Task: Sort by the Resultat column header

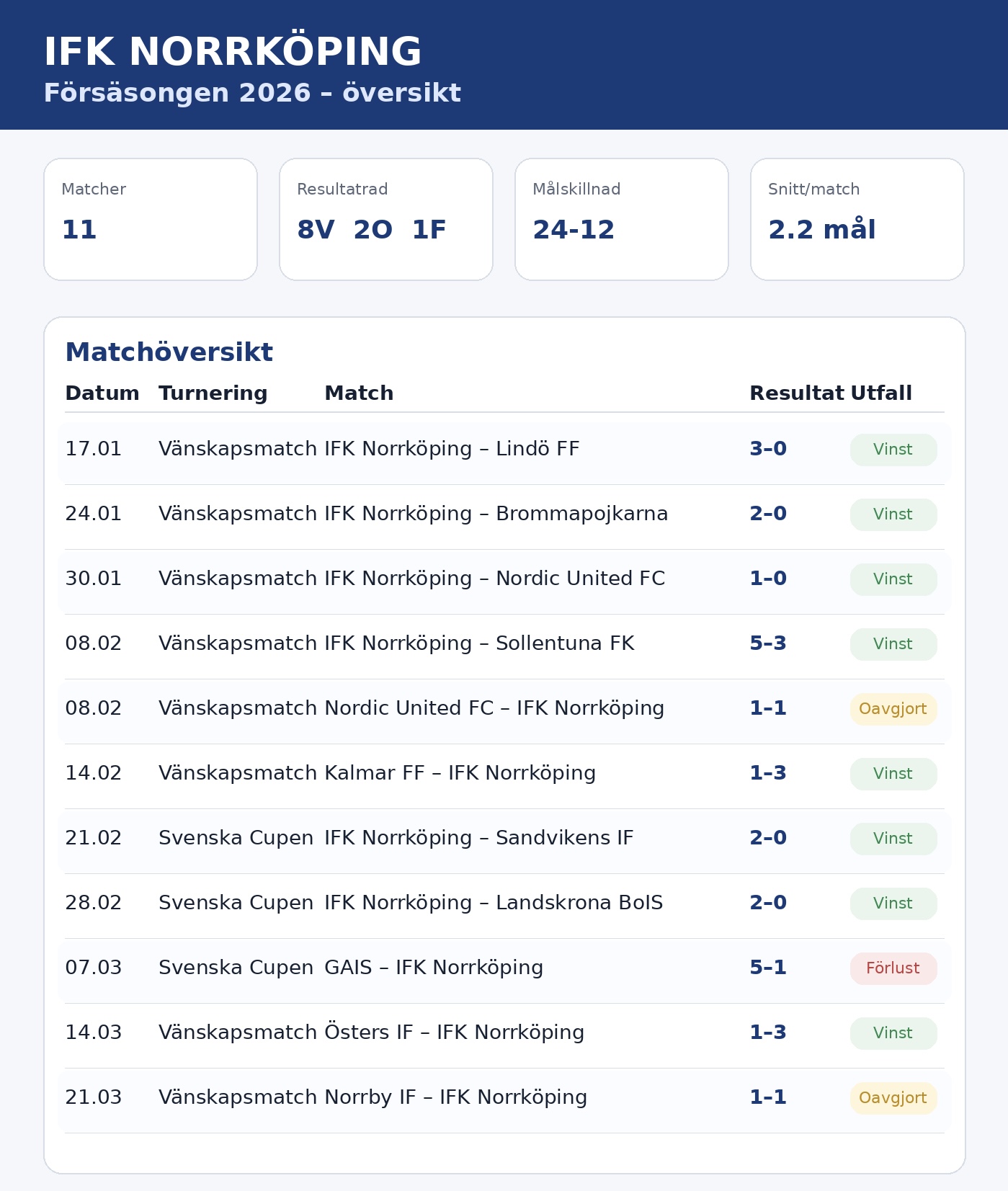Action: 796,393
